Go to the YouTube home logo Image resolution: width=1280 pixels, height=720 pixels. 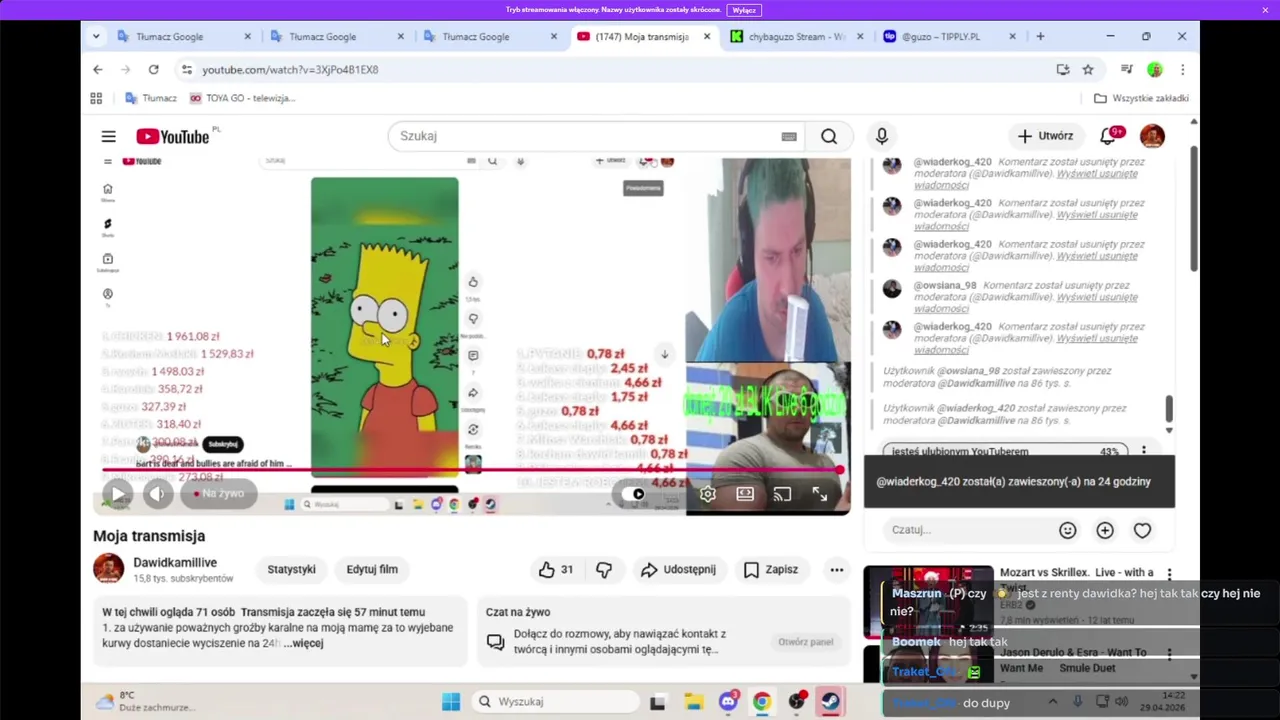173,136
